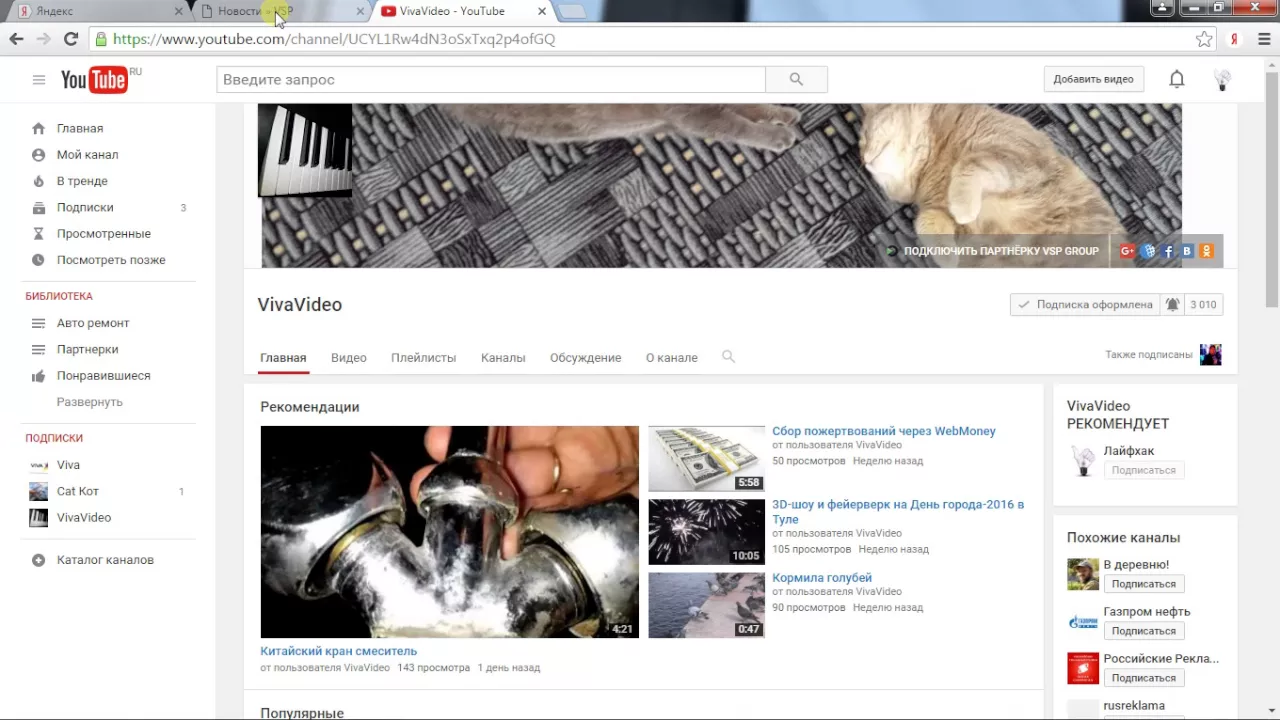The image size is (1280, 720).
Task: Click the Просмотренные hourglass icon
Action: tap(38, 234)
